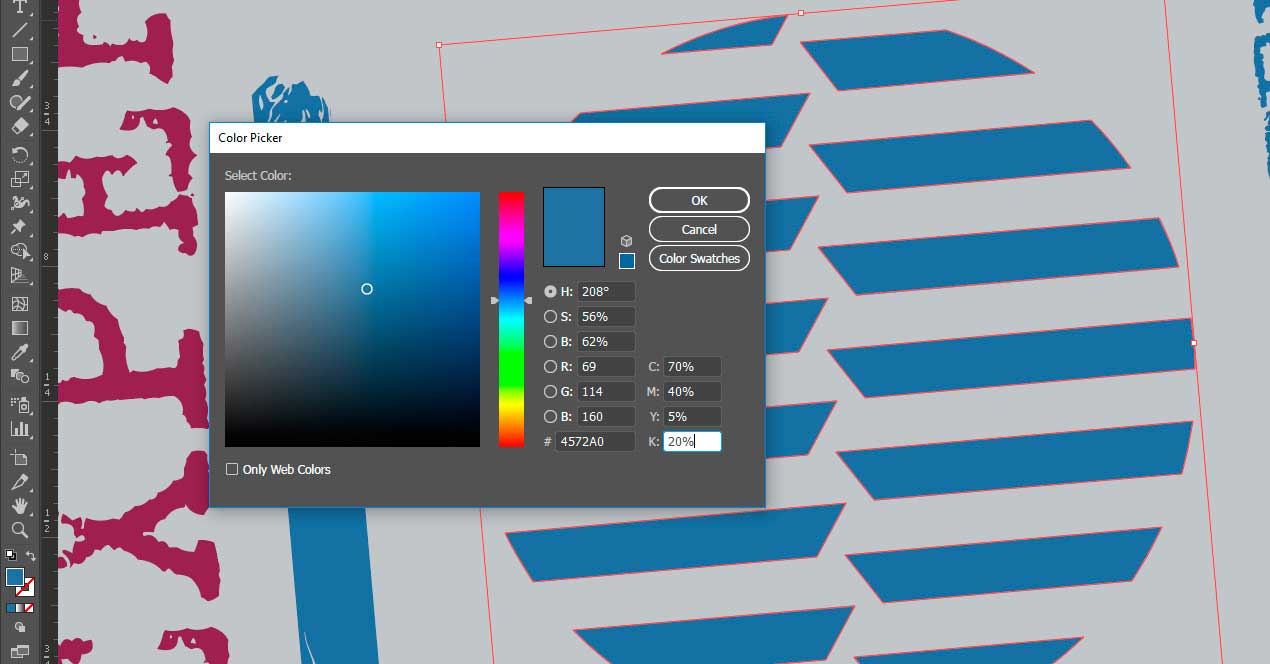Select the R red radio button
The height and width of the screenshot is (664, 1270).
550,366
